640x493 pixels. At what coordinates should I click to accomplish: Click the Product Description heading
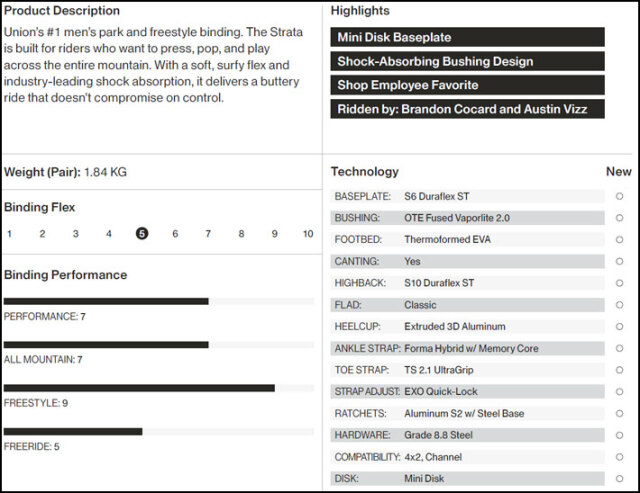pyautogui.click(x=62, y=11)
